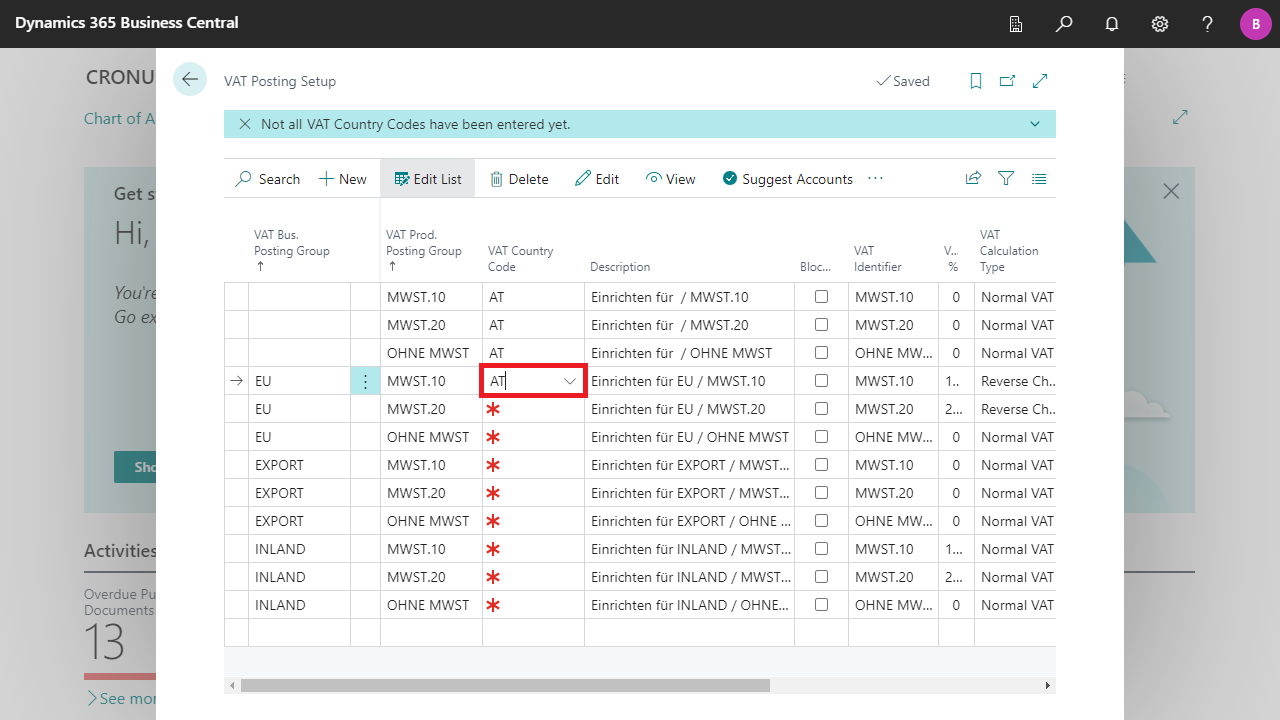Viewport: 1280px width, 720px height.
Task: Click the share page icon
Action: [x=972, y=178]
